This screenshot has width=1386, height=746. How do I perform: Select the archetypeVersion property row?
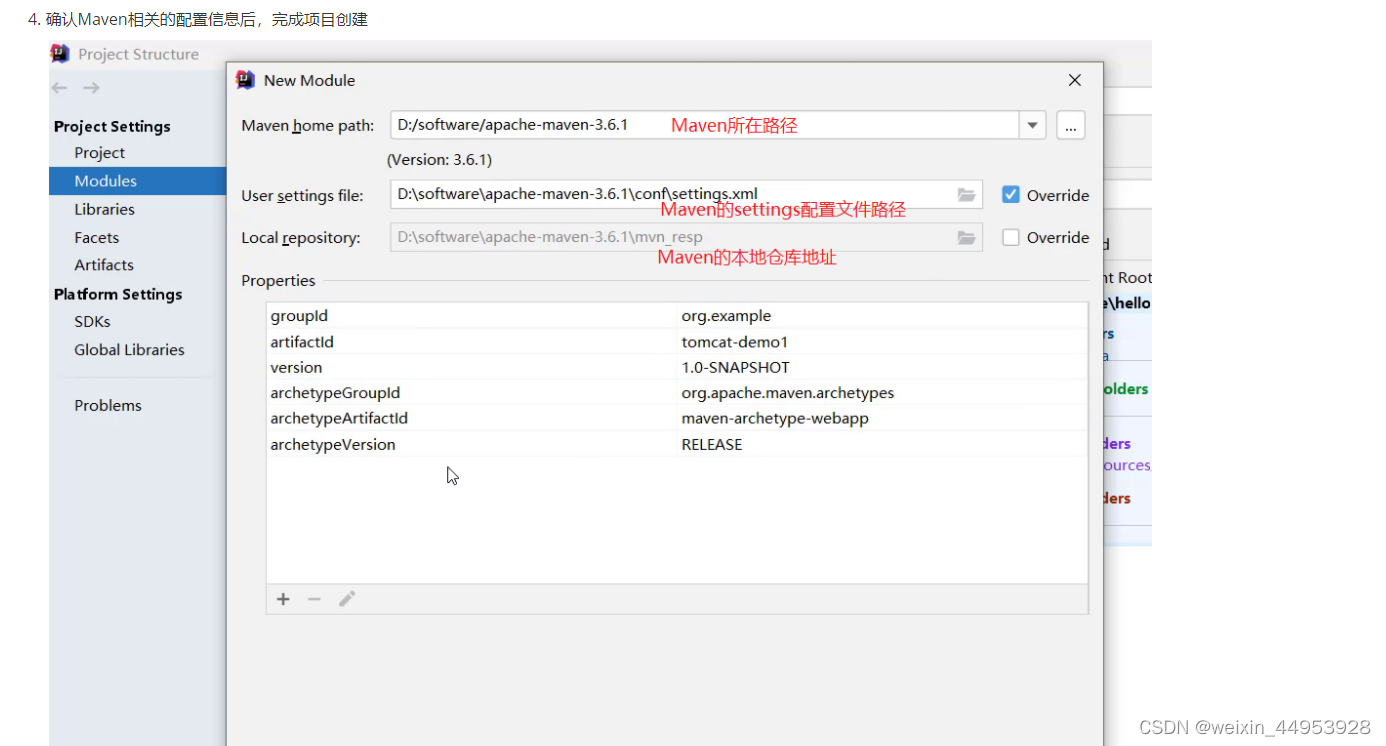point(677,445)
